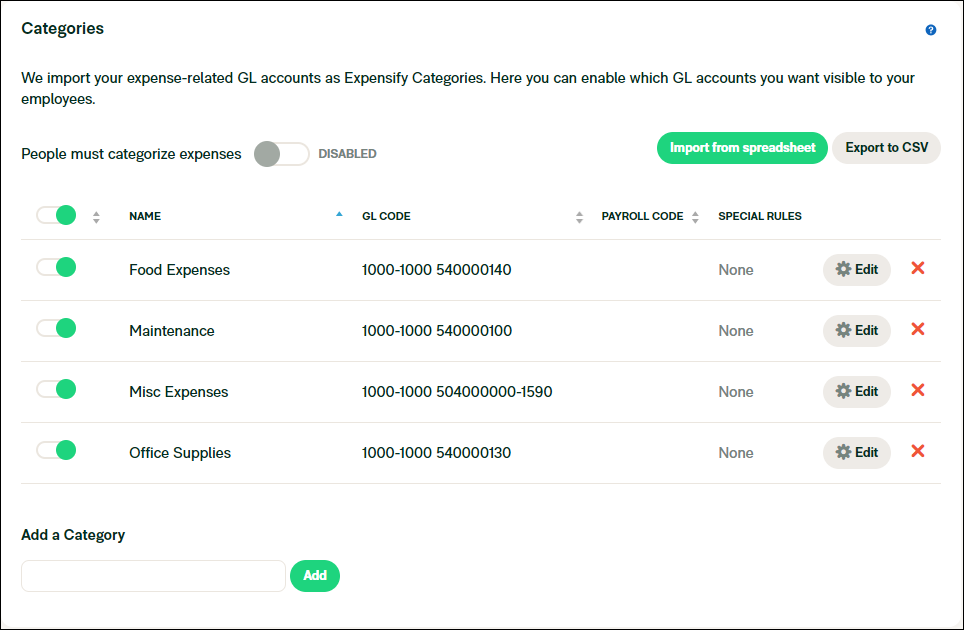This screenshot has height=630, width=964.
Task: Sort categories by Name column arrow
Action: (339, 214)
